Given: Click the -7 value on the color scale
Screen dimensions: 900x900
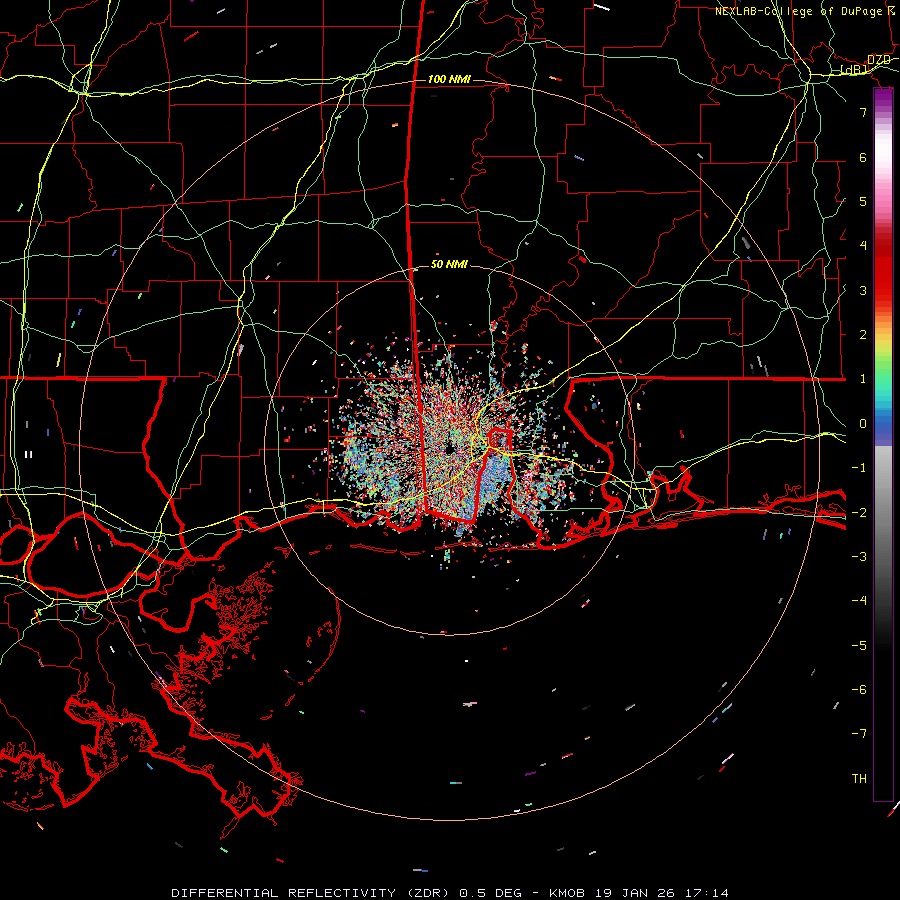Looking at the screenshot, I should (x=859, y=734).
